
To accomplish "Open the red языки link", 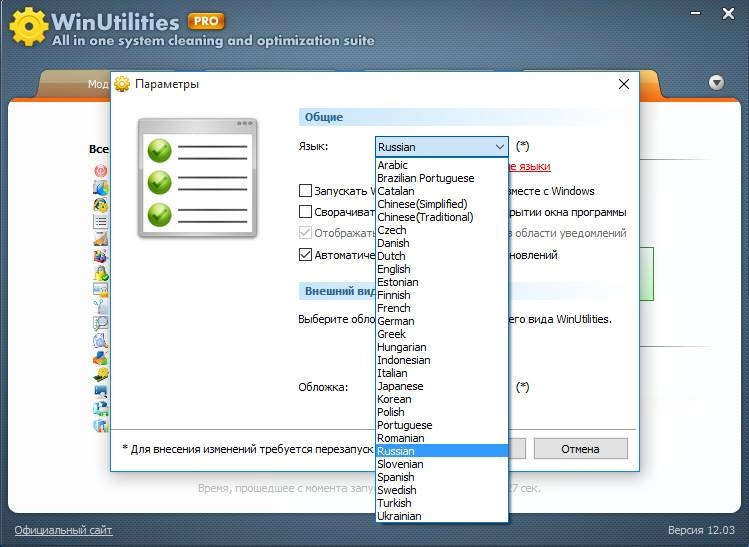I will pos(530,166).
